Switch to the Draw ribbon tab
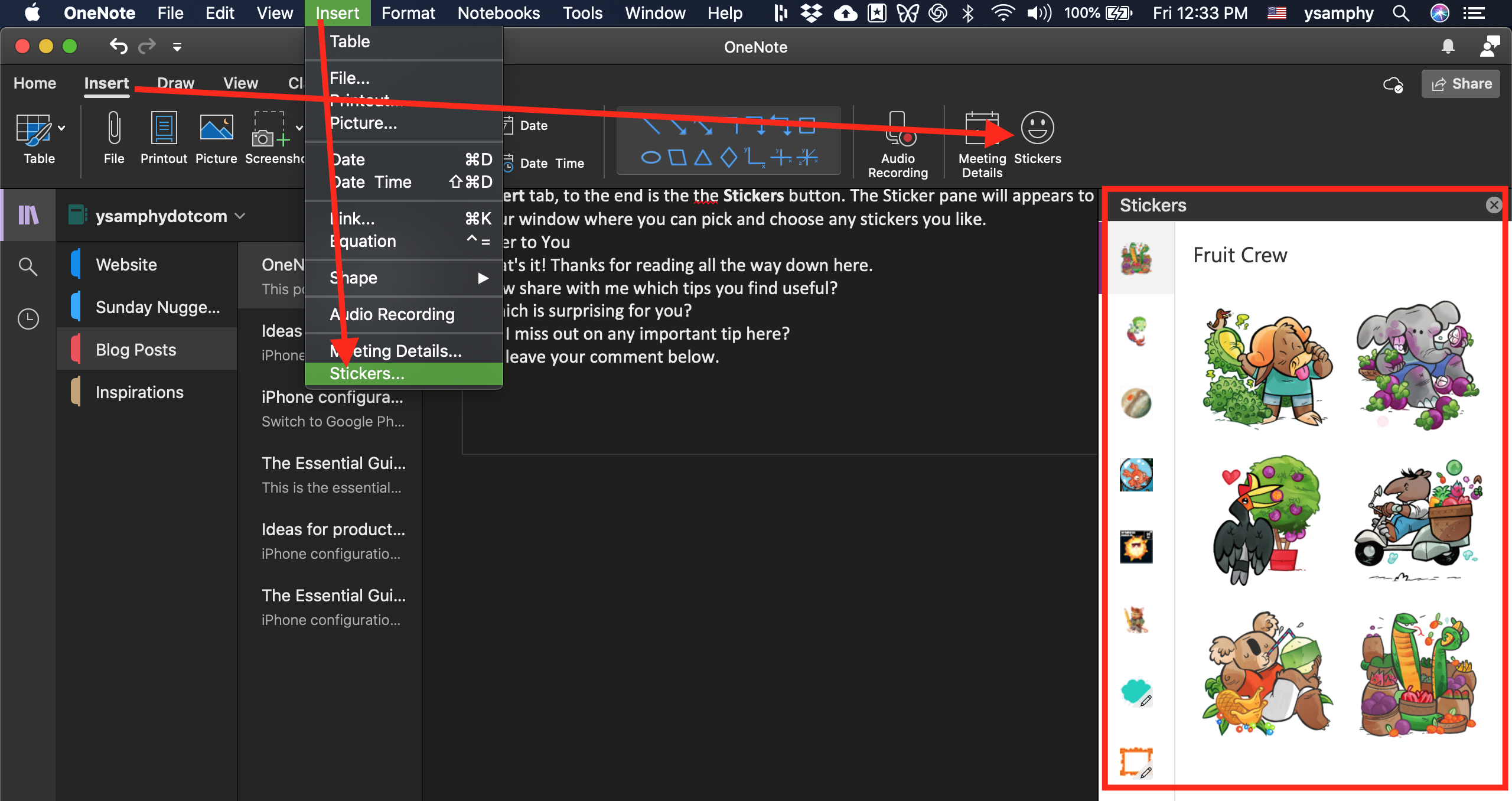Screen dimensions: 1512x801 (176, 83)
